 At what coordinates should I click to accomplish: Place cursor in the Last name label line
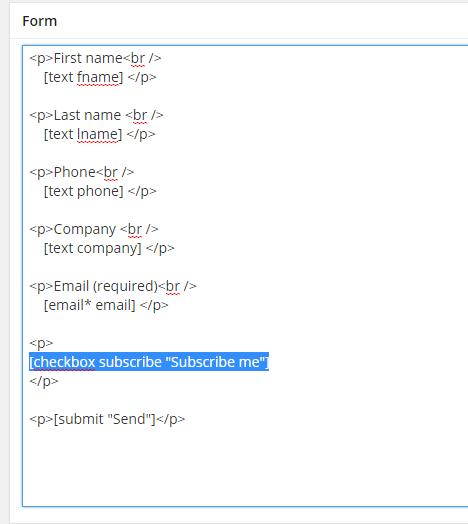coord(96,115)
